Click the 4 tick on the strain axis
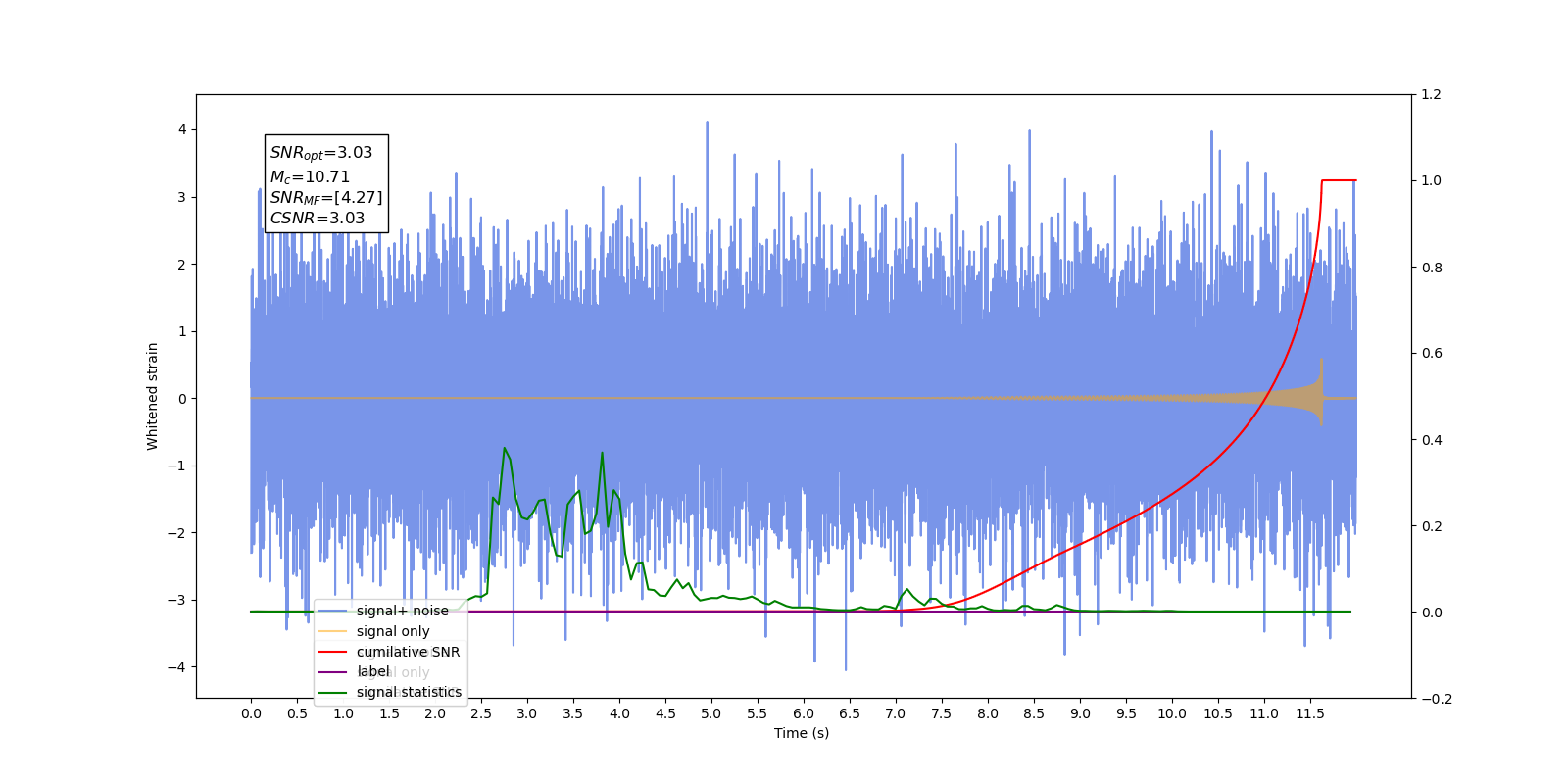1568x784 pixels. pyautogui.click(x=182, y=129)
